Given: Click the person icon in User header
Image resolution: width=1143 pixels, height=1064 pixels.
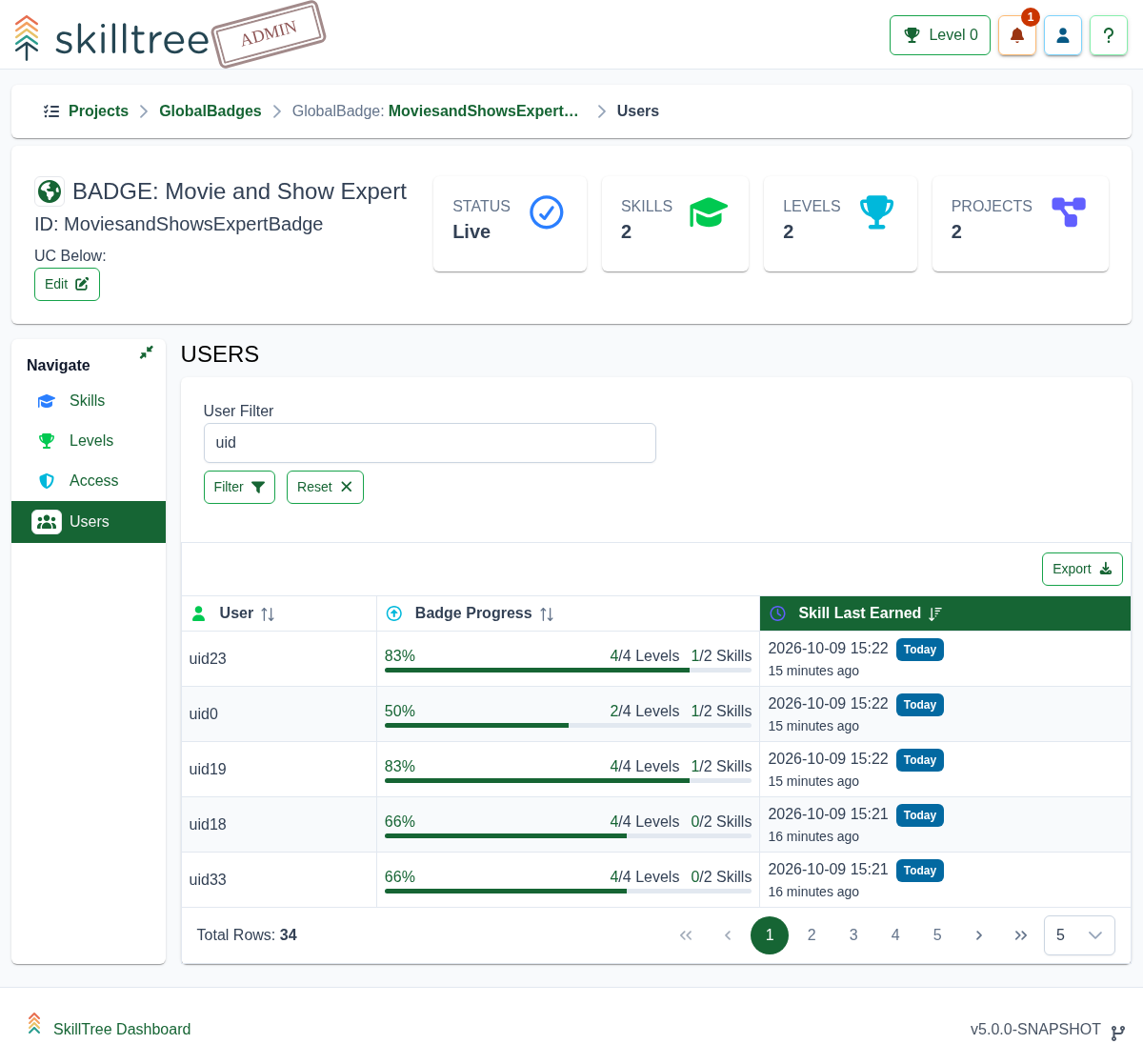Looking at the screenshot, I should [199, 613].
